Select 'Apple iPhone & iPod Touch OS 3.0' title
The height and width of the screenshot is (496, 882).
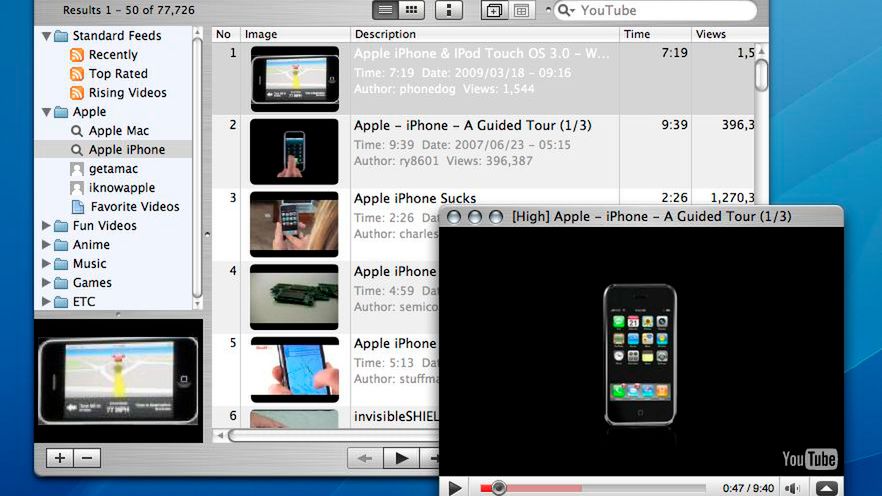(x=482, y=53)
